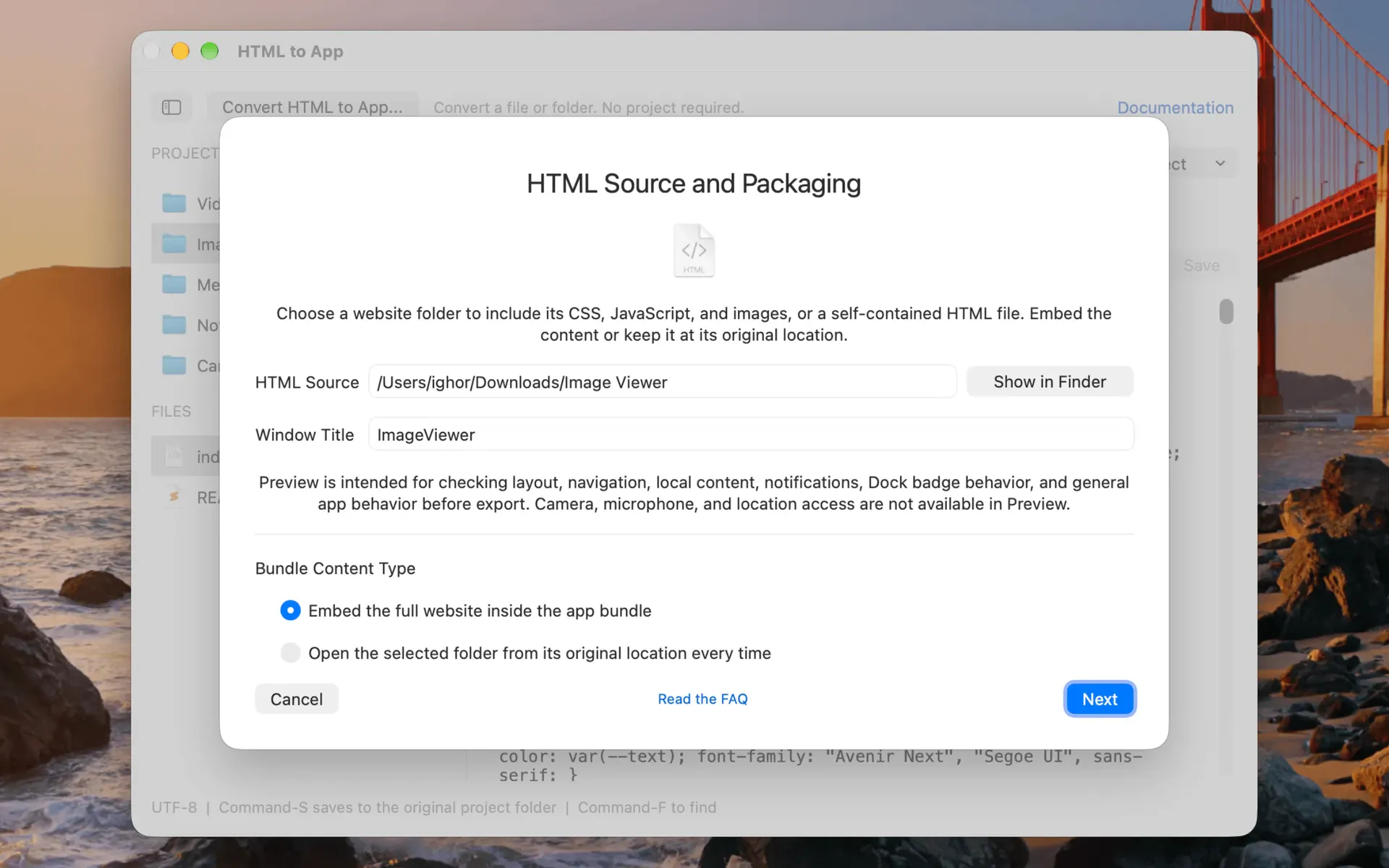Open the Read the FAQ link
Screen dimensions: 1389x868
click(x=702, y=699)
